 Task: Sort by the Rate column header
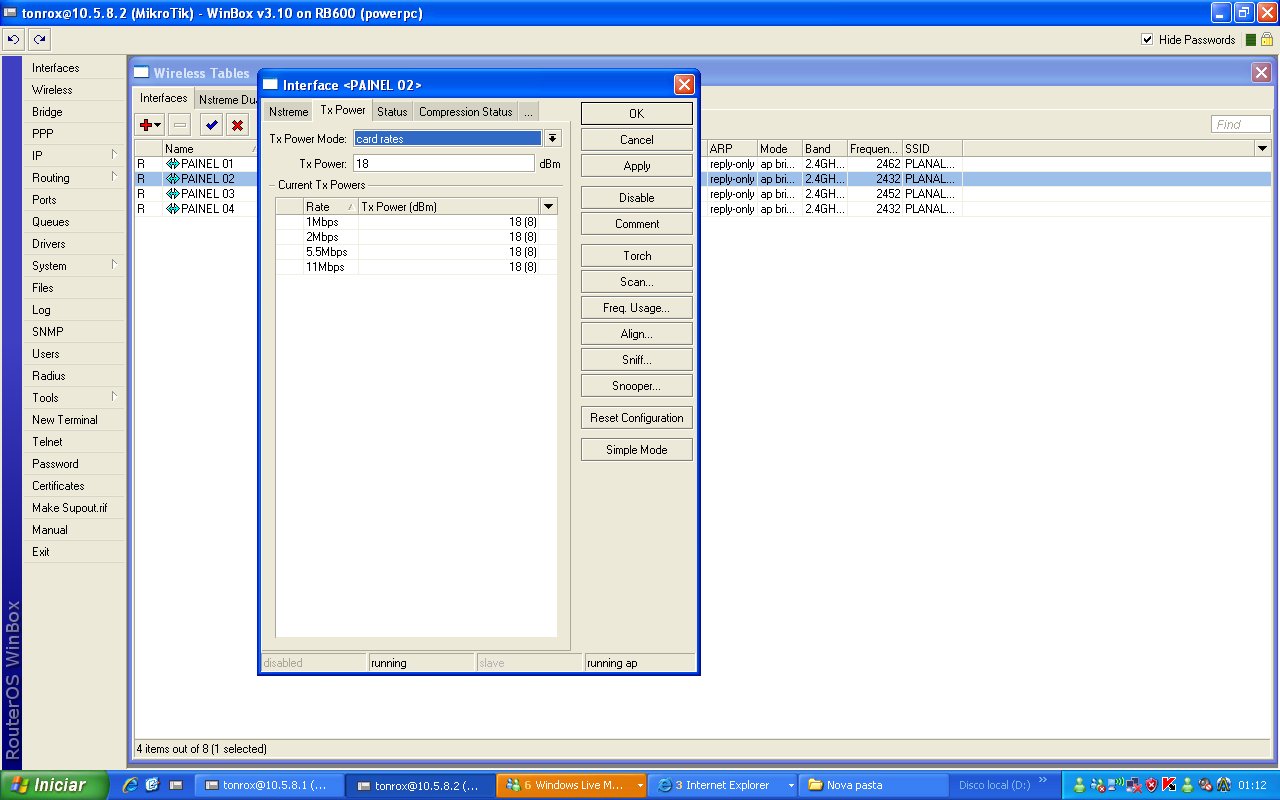pyautogui.click(x=330, y=206)
